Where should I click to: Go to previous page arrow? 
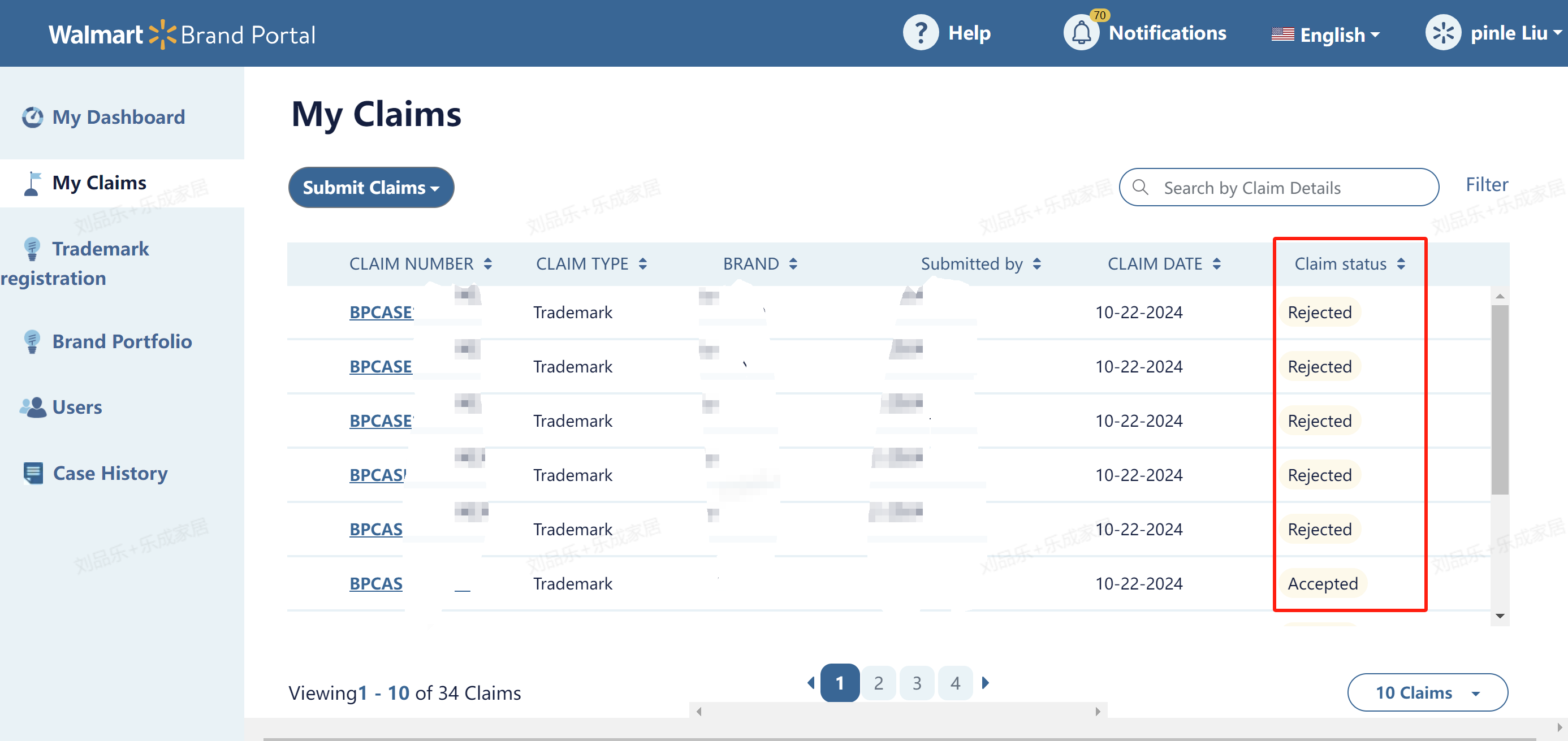click(811, 683)
